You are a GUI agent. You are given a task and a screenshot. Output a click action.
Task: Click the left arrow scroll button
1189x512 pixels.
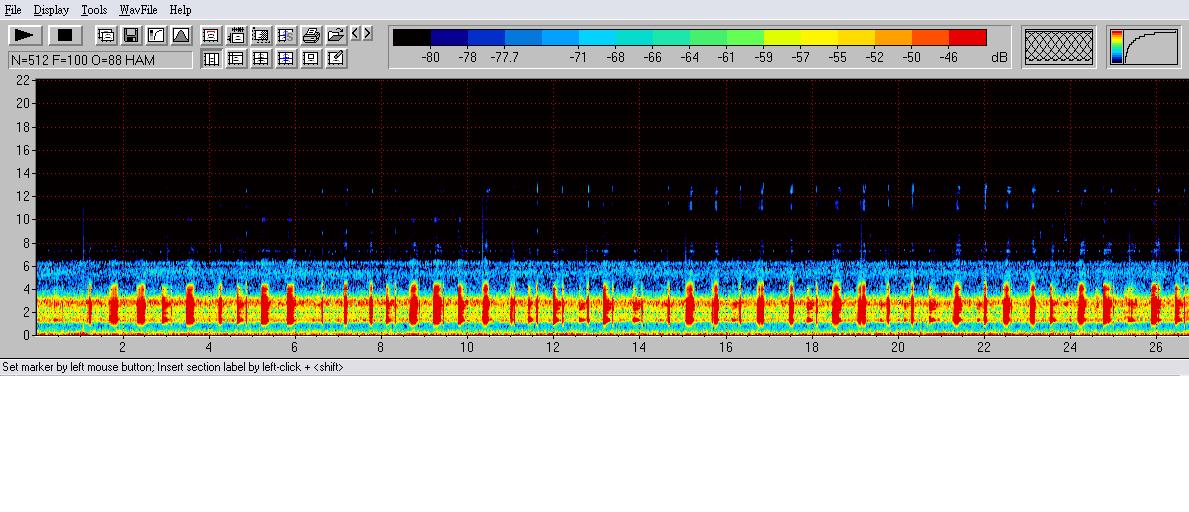(x=355, y=34)
